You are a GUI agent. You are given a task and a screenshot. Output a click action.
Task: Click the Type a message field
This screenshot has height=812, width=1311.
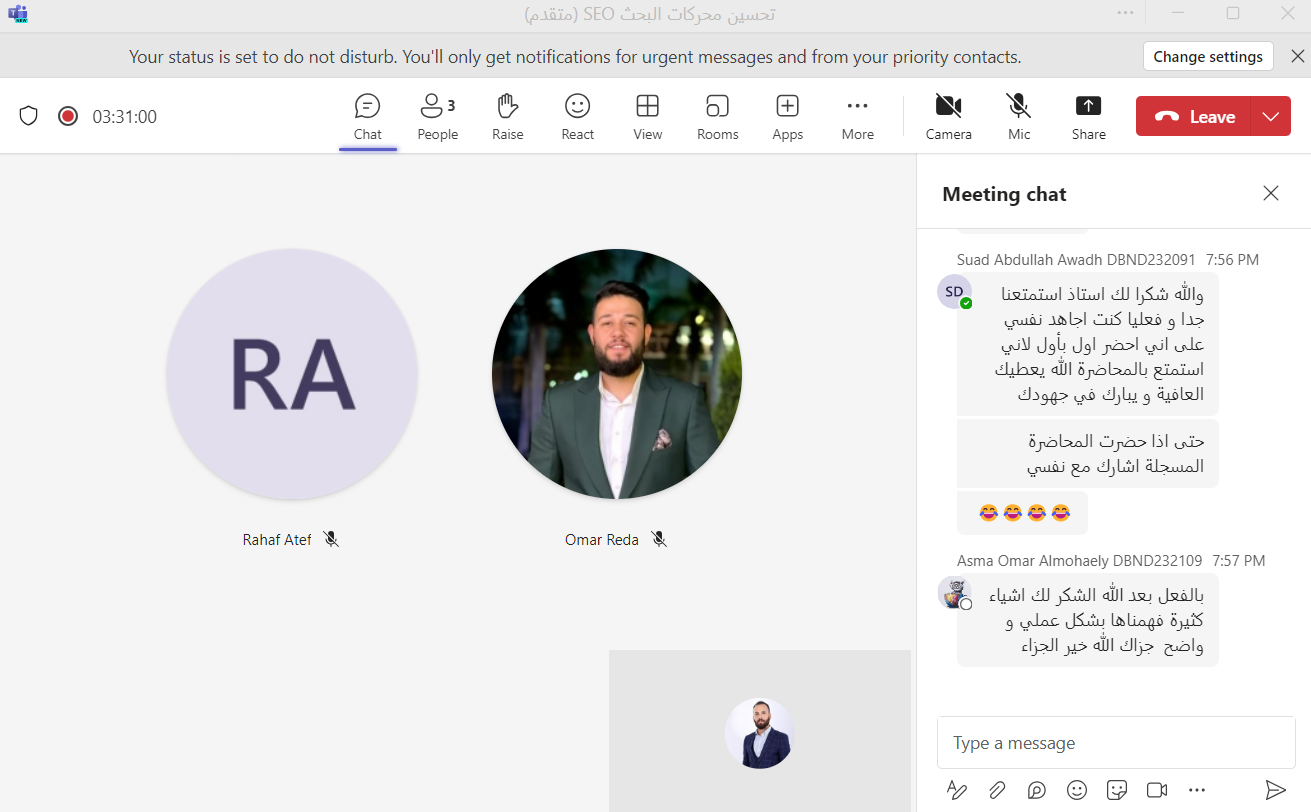(1116, 743)
